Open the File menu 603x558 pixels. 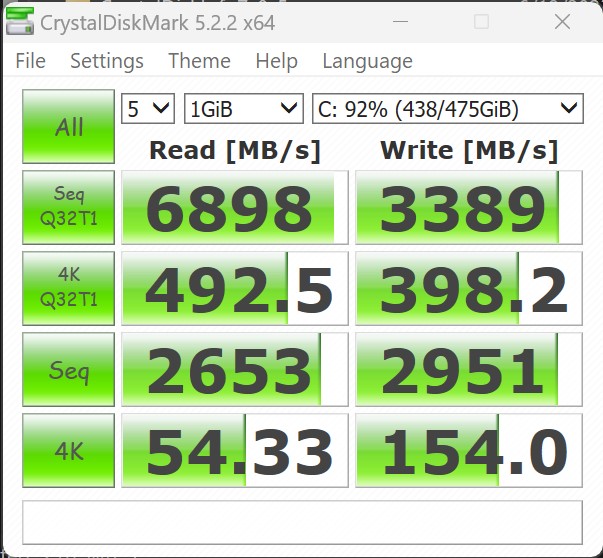point(30,61)
